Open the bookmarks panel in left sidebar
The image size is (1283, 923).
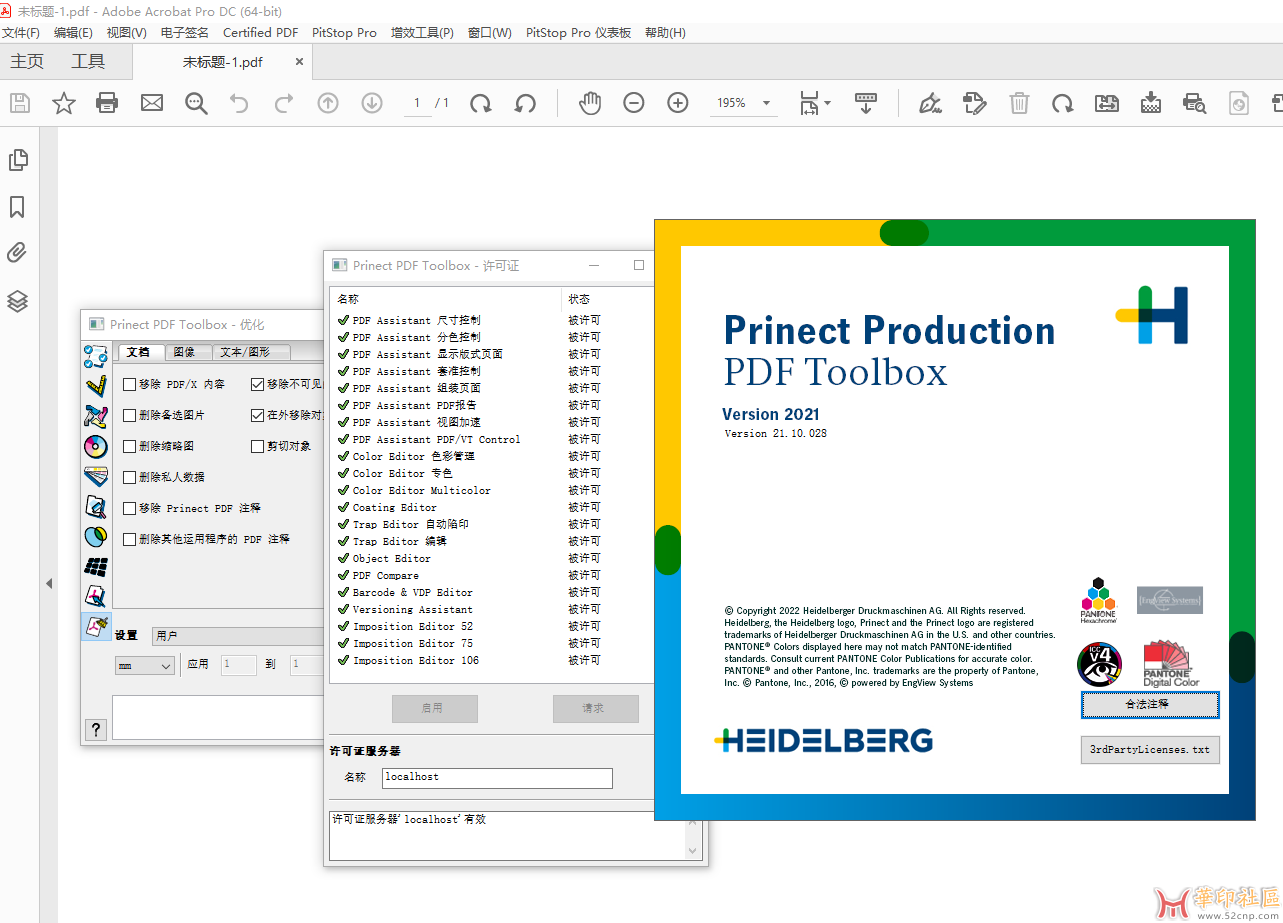coord(17,207)
